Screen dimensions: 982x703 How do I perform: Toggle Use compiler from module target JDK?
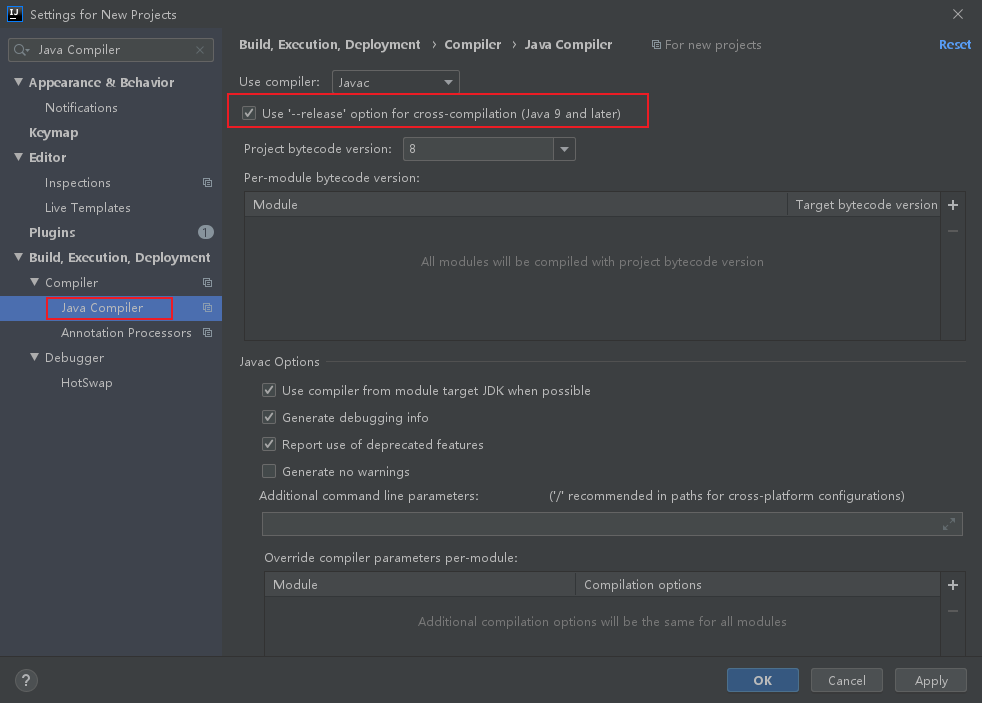[269, 391]
